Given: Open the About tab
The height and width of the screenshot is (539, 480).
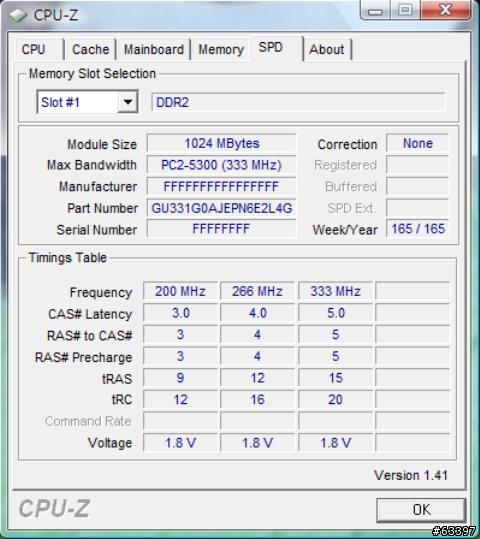Looking at the screenshot, I should pos(327,50).
